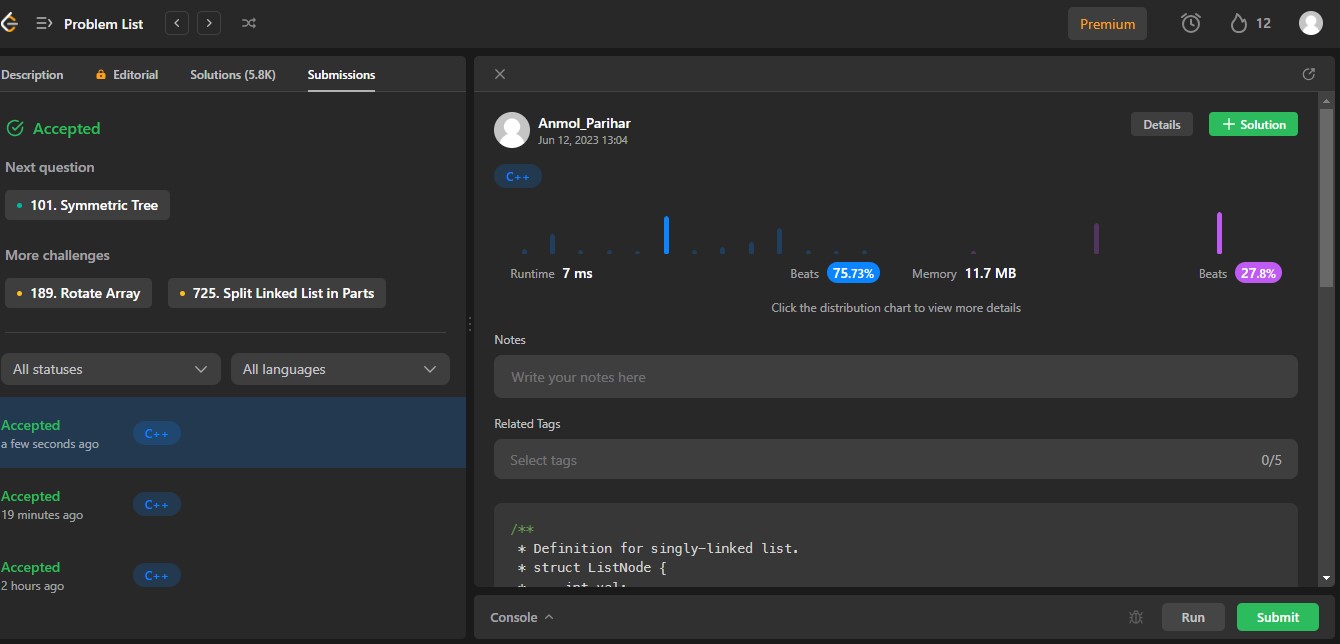Open next question 101. Symmetric Tree
The image size is (1340, 644).
click(x=87, y=205)
